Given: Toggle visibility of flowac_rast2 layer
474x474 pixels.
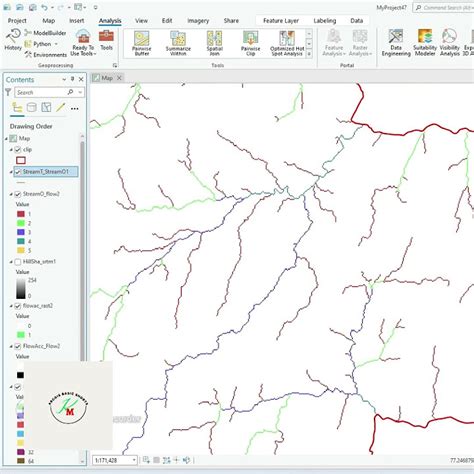Looking at the screenshot, I should pyautogui.click(x=18, y=306).
